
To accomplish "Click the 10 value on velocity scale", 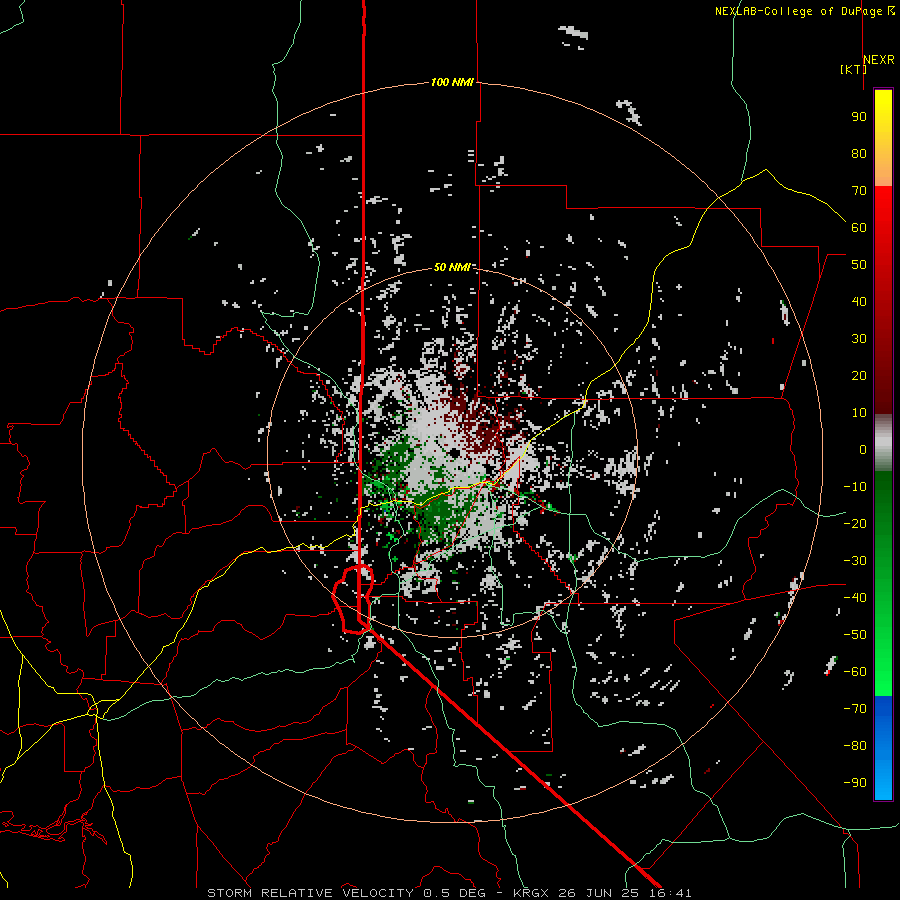I will [859, 413].
